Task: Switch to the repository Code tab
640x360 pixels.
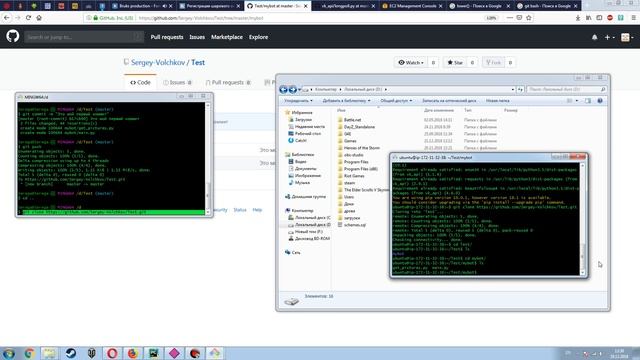Action: (x=140, y=82)
